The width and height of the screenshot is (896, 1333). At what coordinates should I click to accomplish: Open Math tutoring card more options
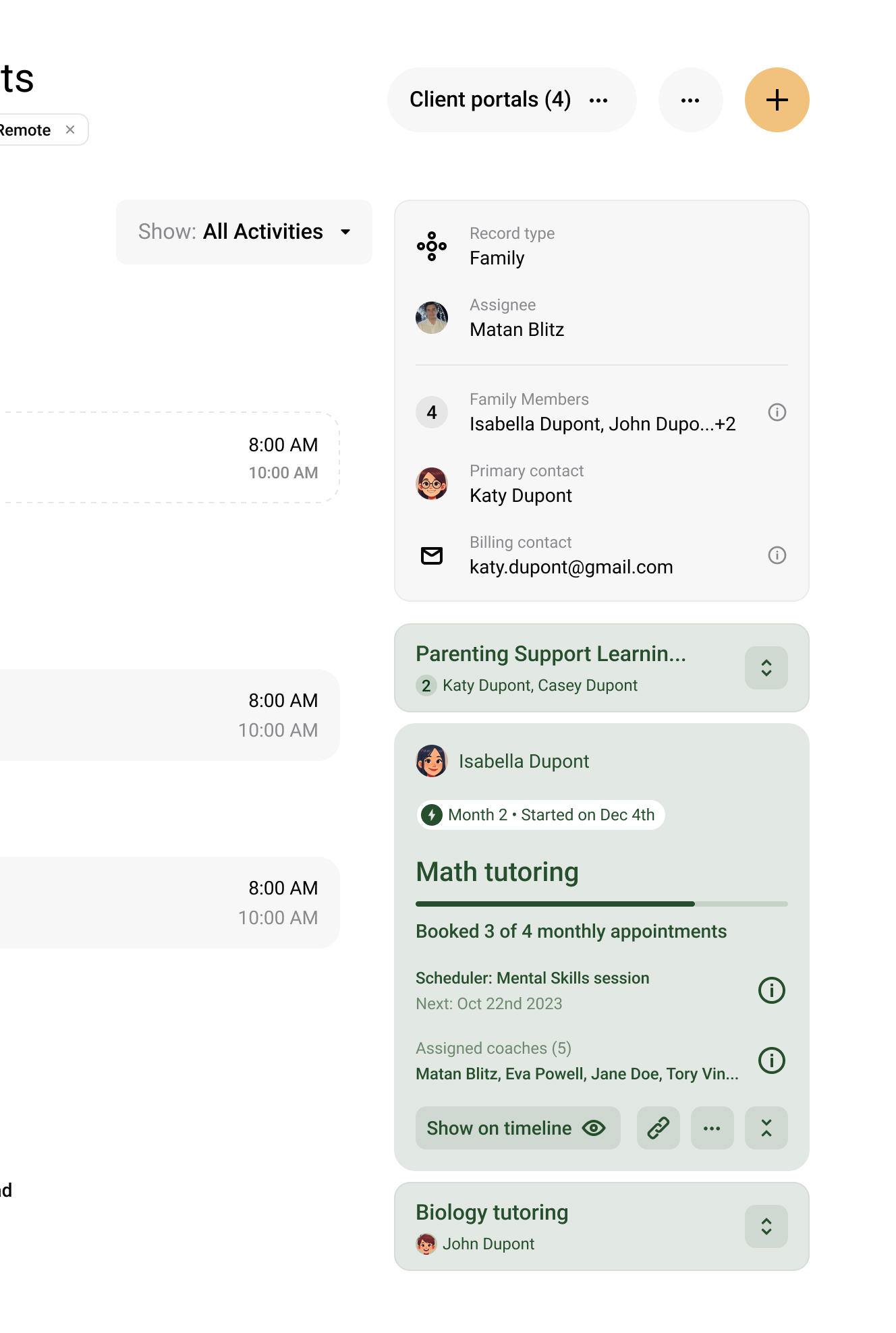pos(712,1128)
